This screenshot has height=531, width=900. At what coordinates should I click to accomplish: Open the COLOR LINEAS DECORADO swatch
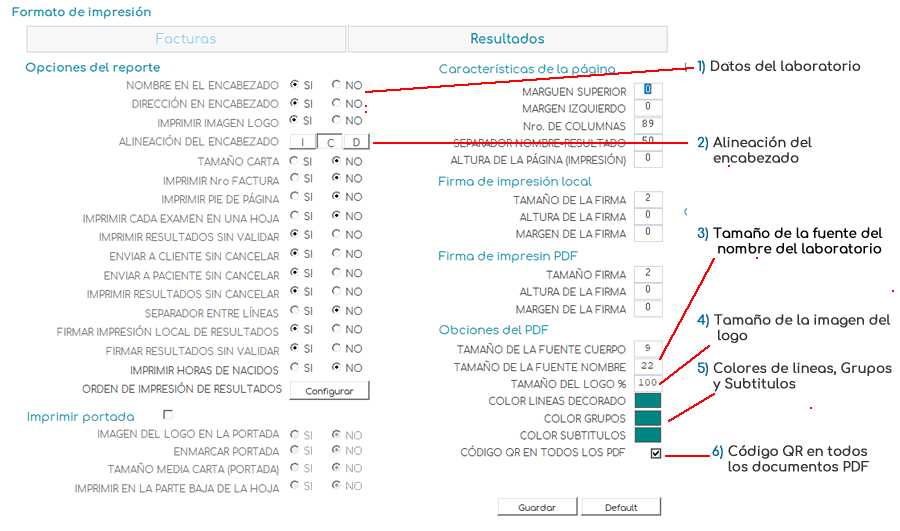point(648,400)
